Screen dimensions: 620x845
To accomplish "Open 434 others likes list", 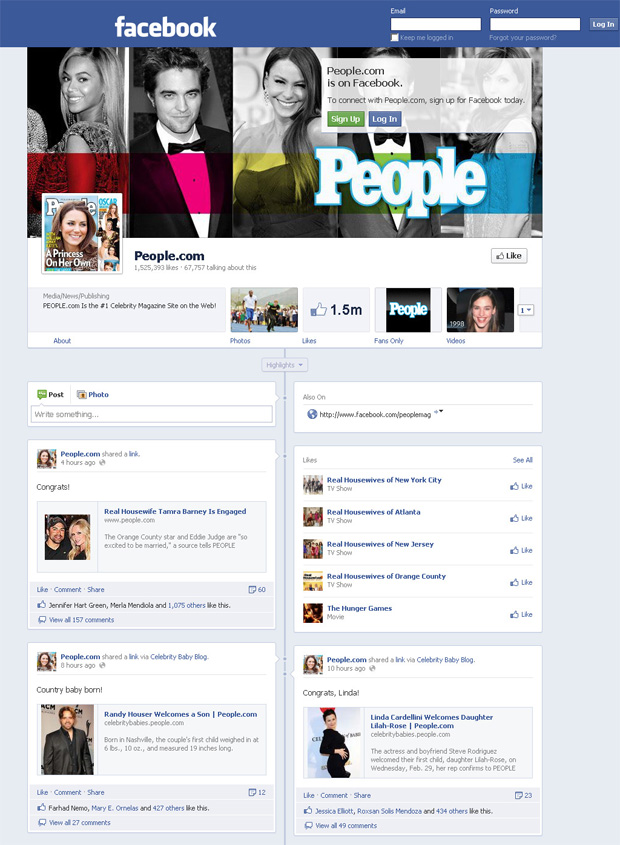I will (x=452, y=811).
